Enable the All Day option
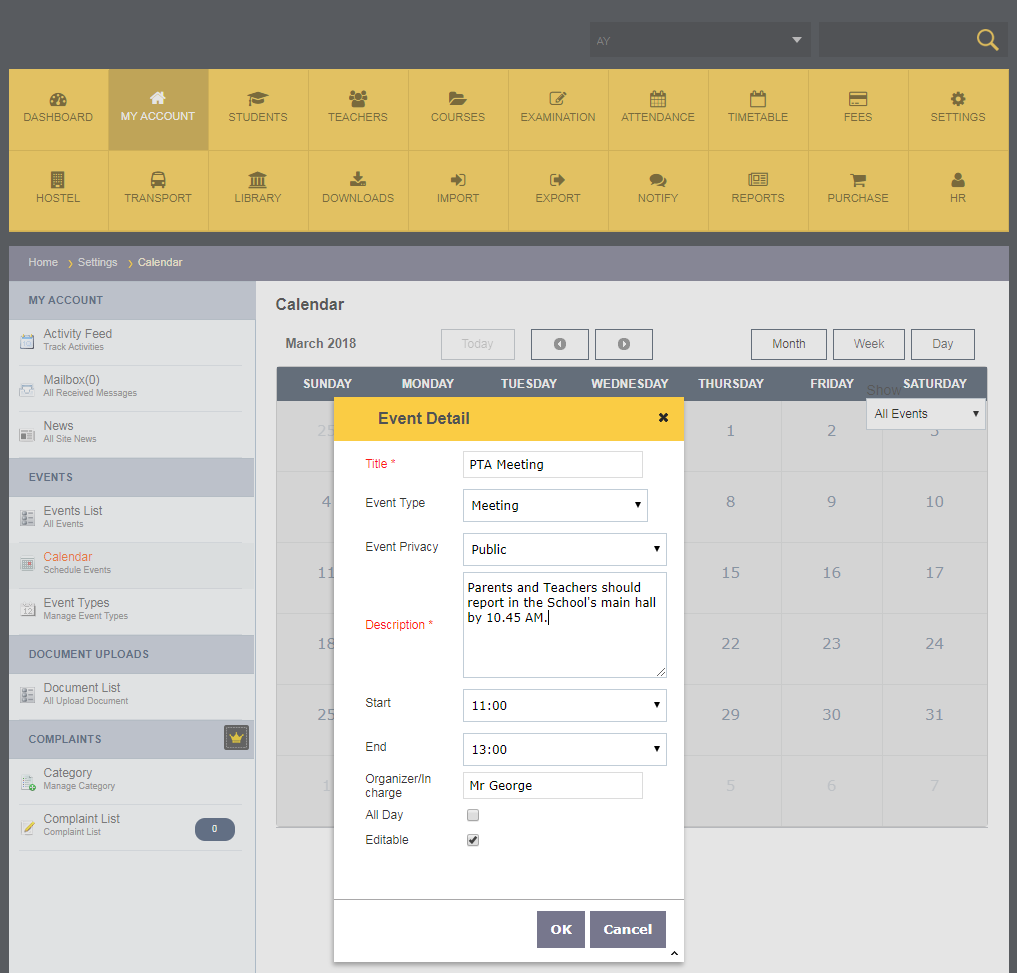Screen dimensions: 1017x973 pyautogui.click(x=471, y=815)
